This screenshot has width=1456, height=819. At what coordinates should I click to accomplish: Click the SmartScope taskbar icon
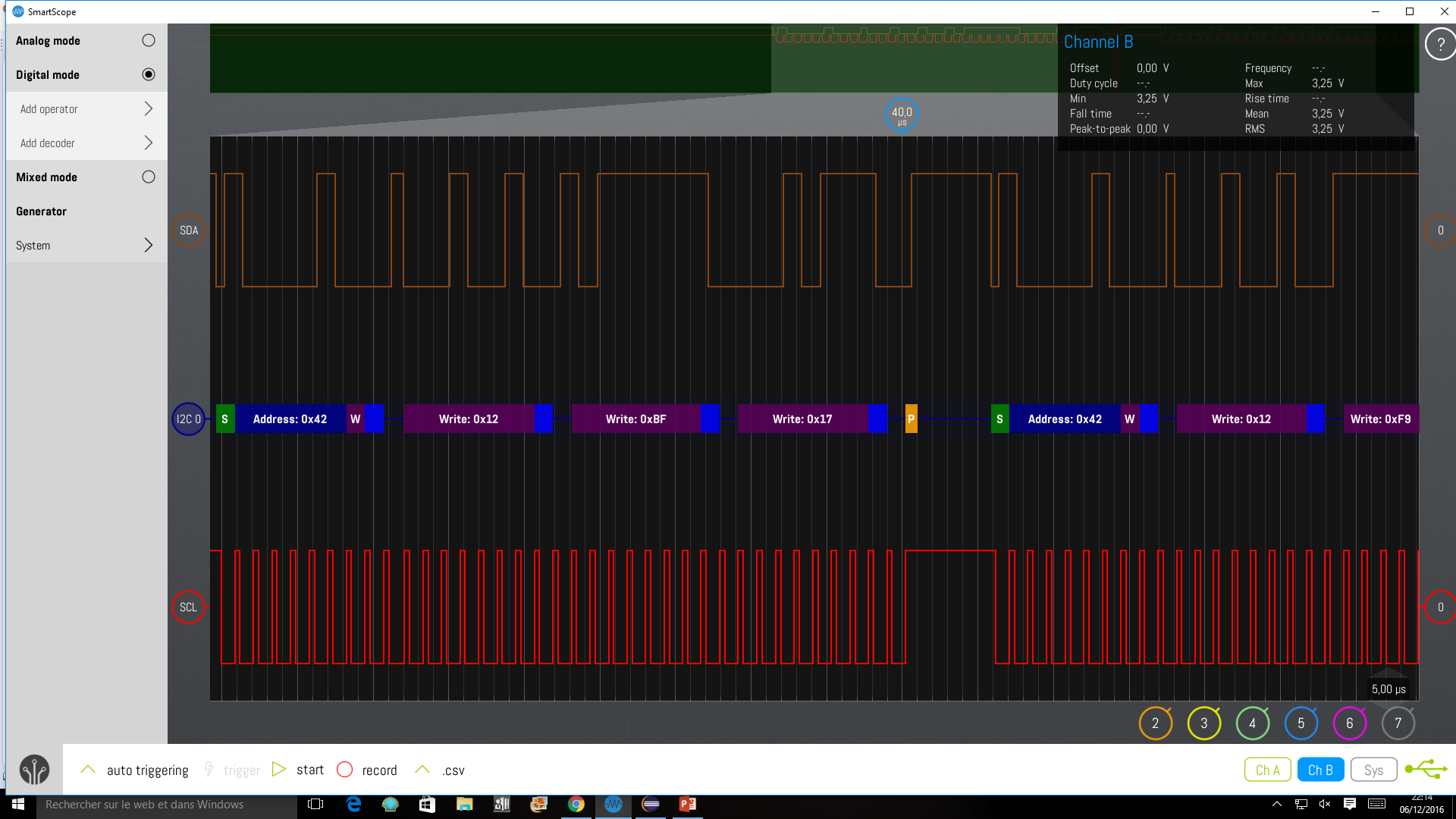click(613, 804)
